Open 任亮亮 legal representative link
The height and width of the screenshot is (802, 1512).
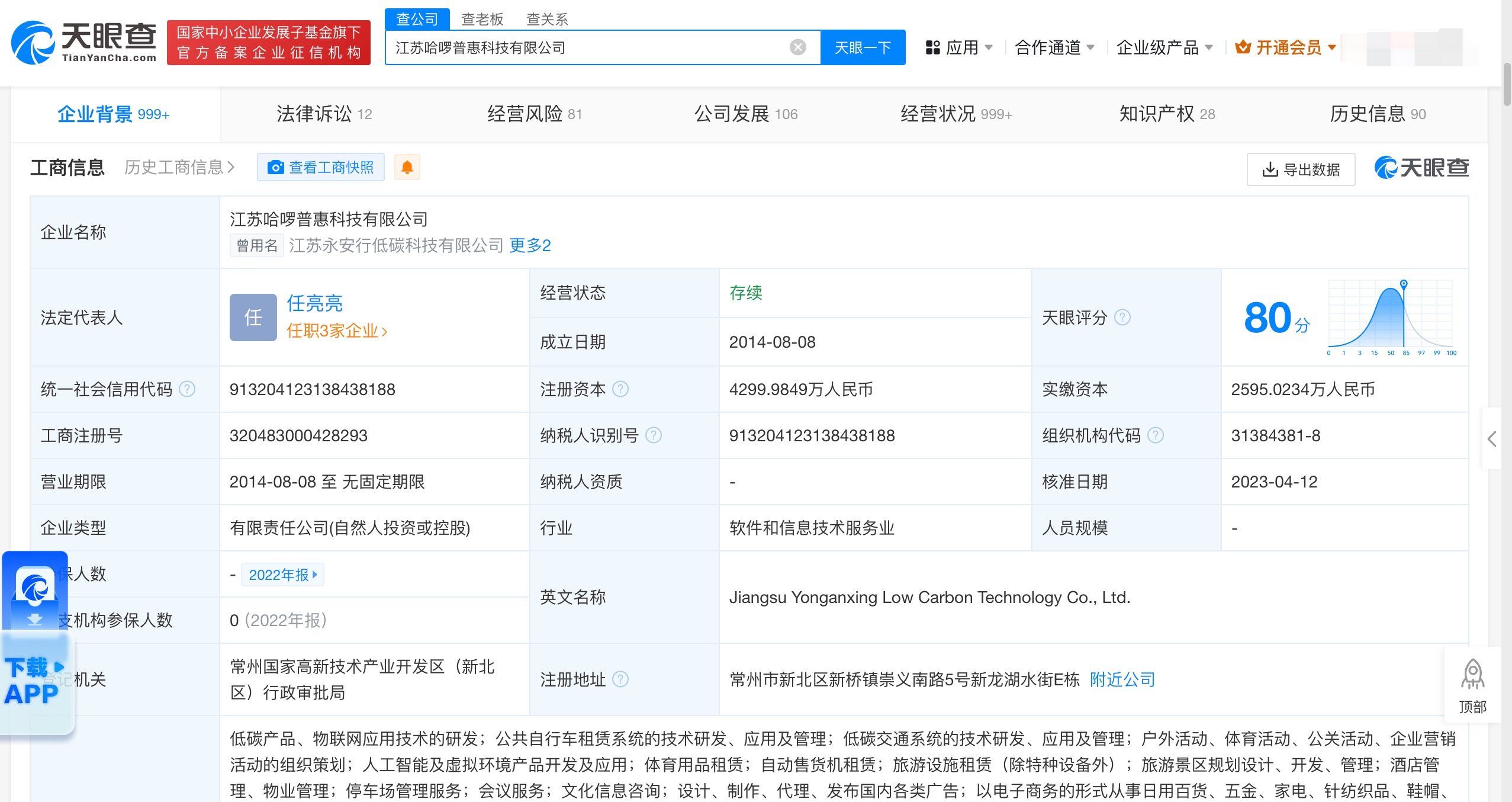(315, 303)
